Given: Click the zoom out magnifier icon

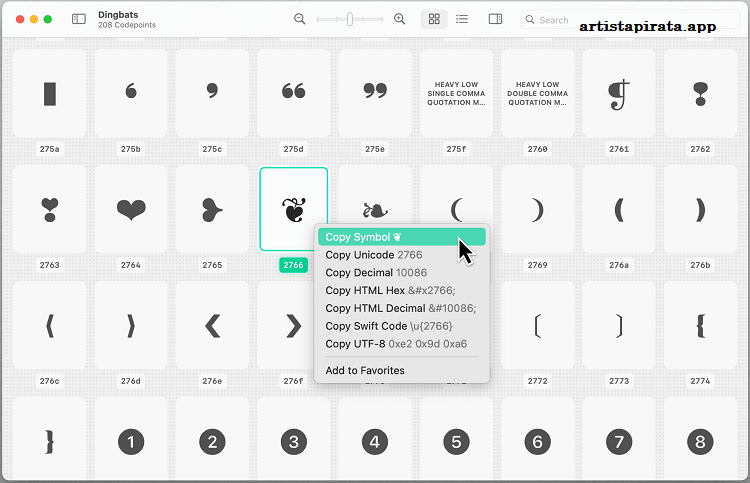Looking at the screenshot, I should pyautogui.click(x=299, y=19).
